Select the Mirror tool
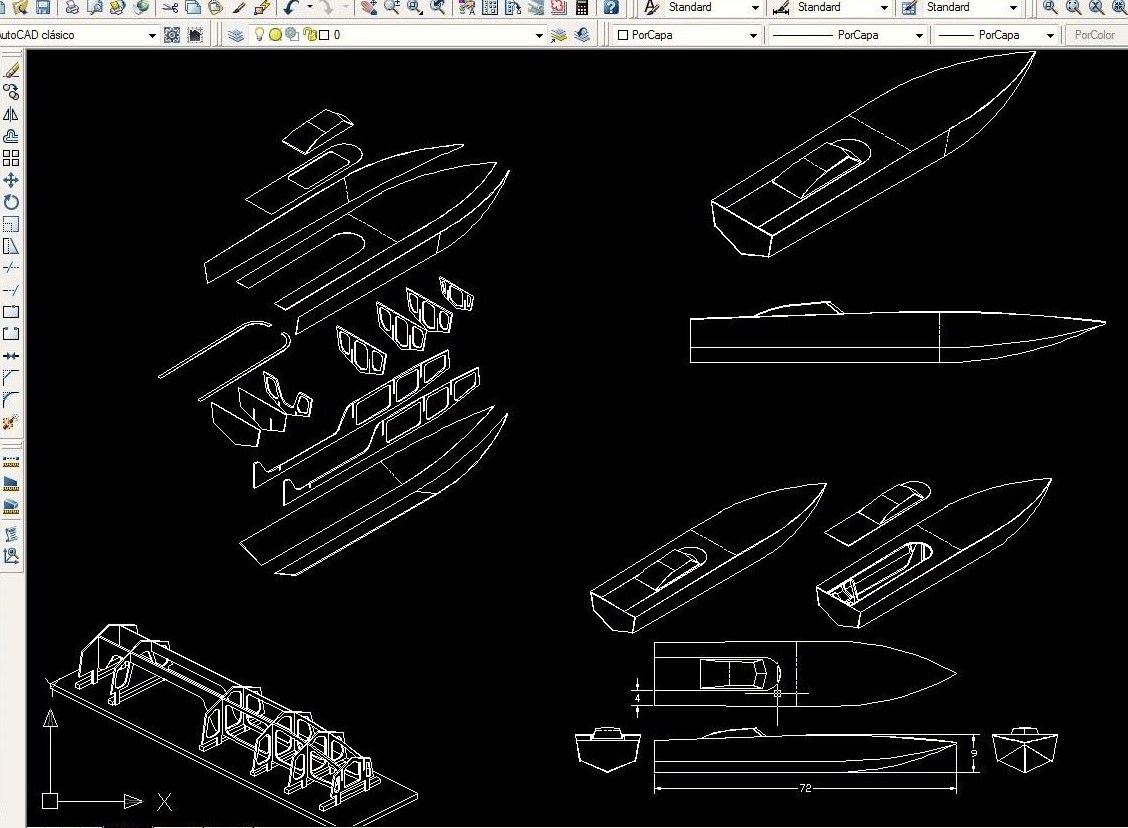 [x=11, y=114]
